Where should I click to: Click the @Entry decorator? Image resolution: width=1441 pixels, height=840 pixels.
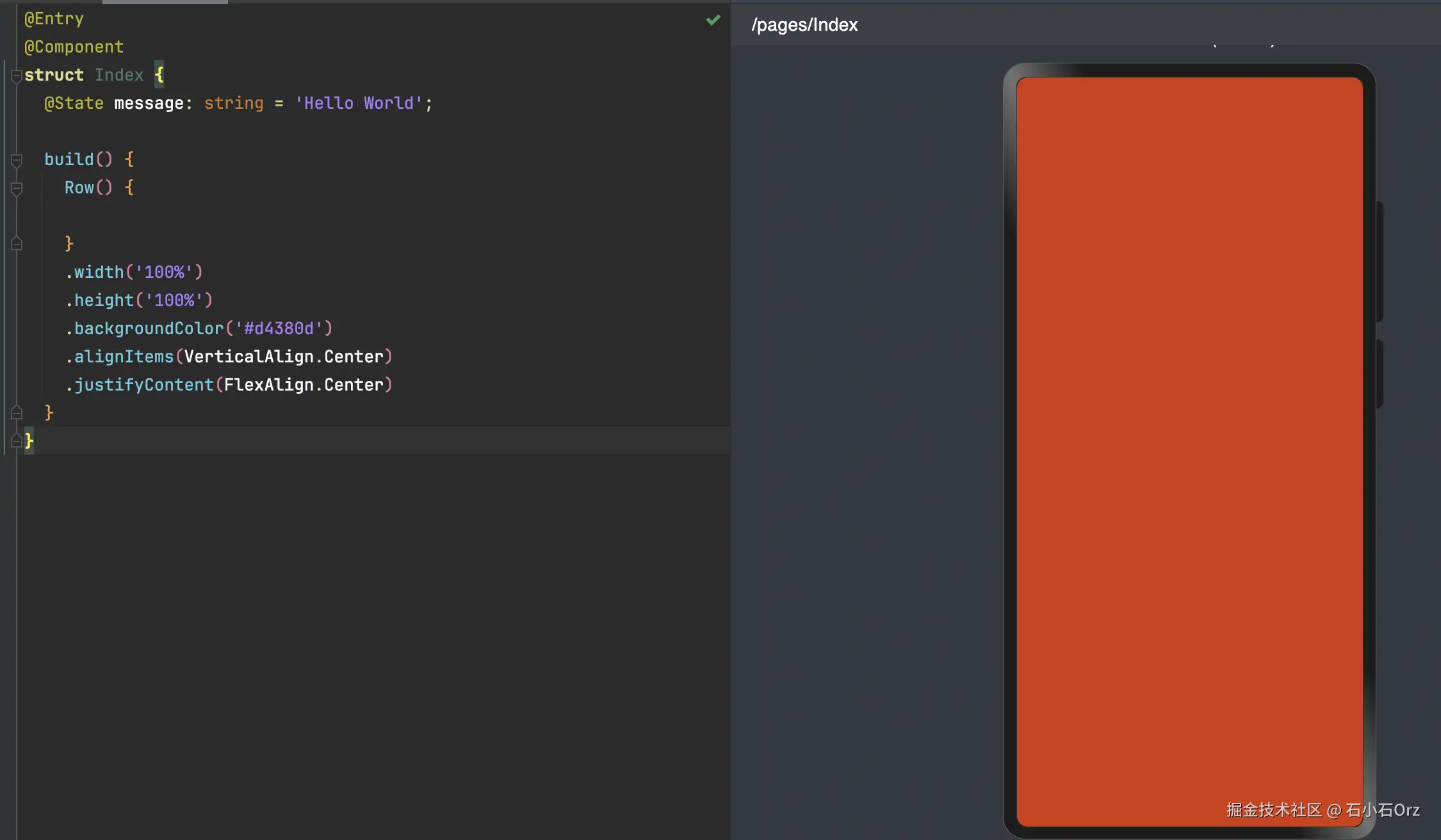[x=54, y=19]
